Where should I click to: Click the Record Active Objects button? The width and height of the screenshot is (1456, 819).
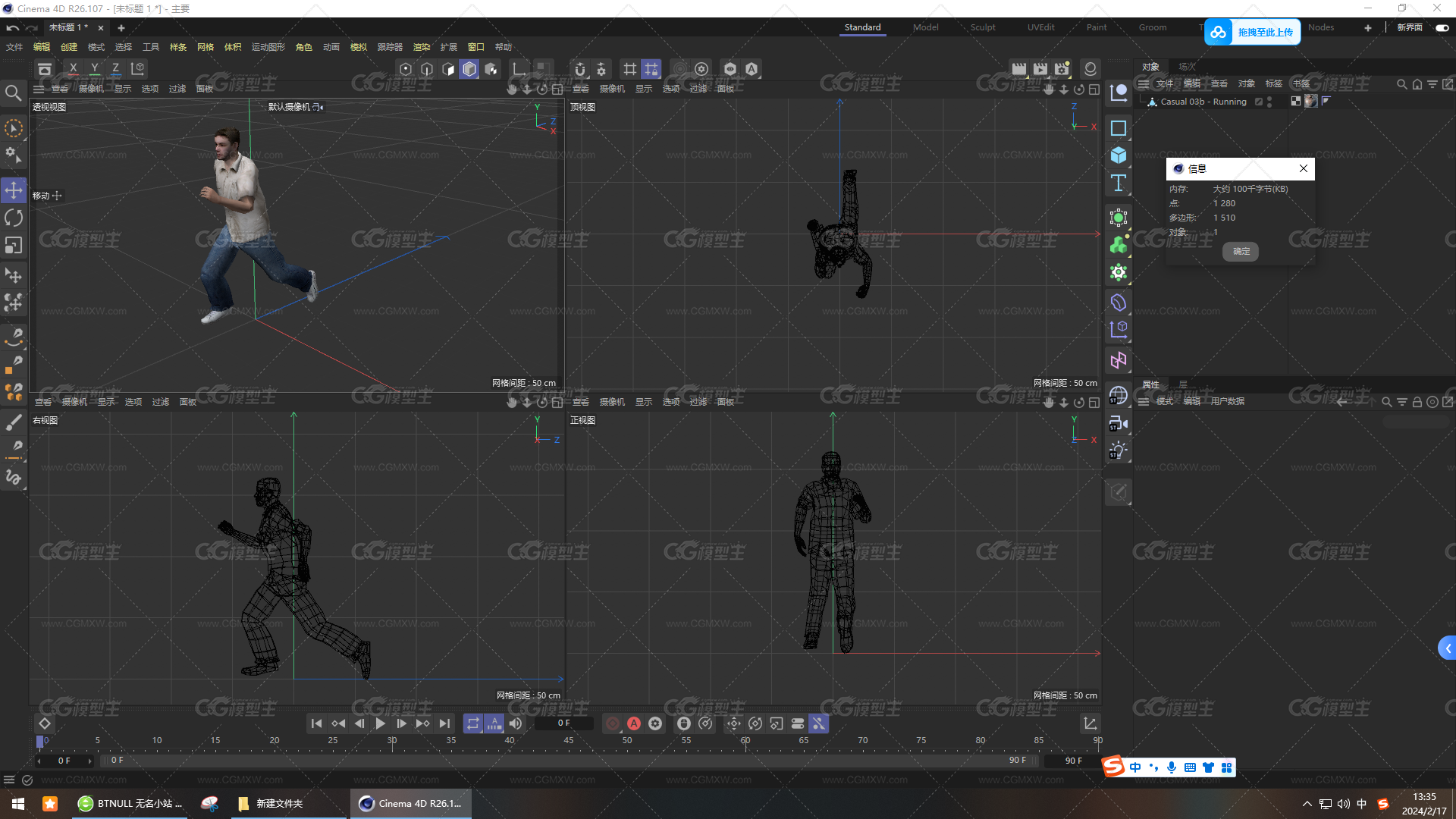(x=613, y=723)
